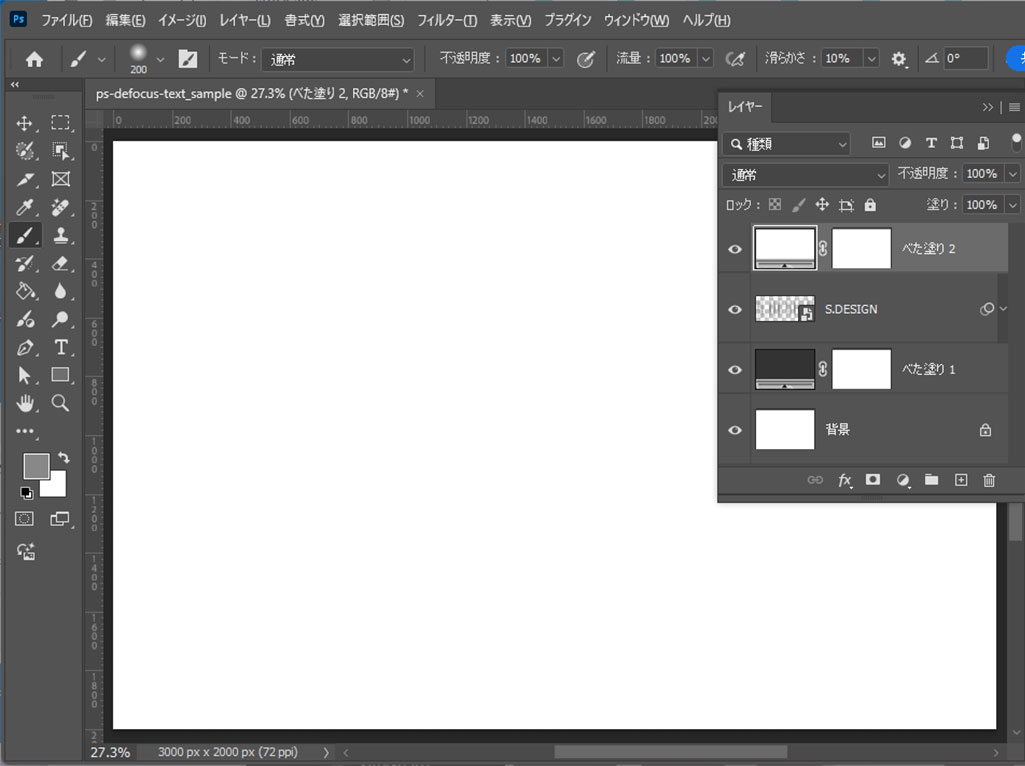Open the イメージ(I) menu

click(x=182, y=20)
